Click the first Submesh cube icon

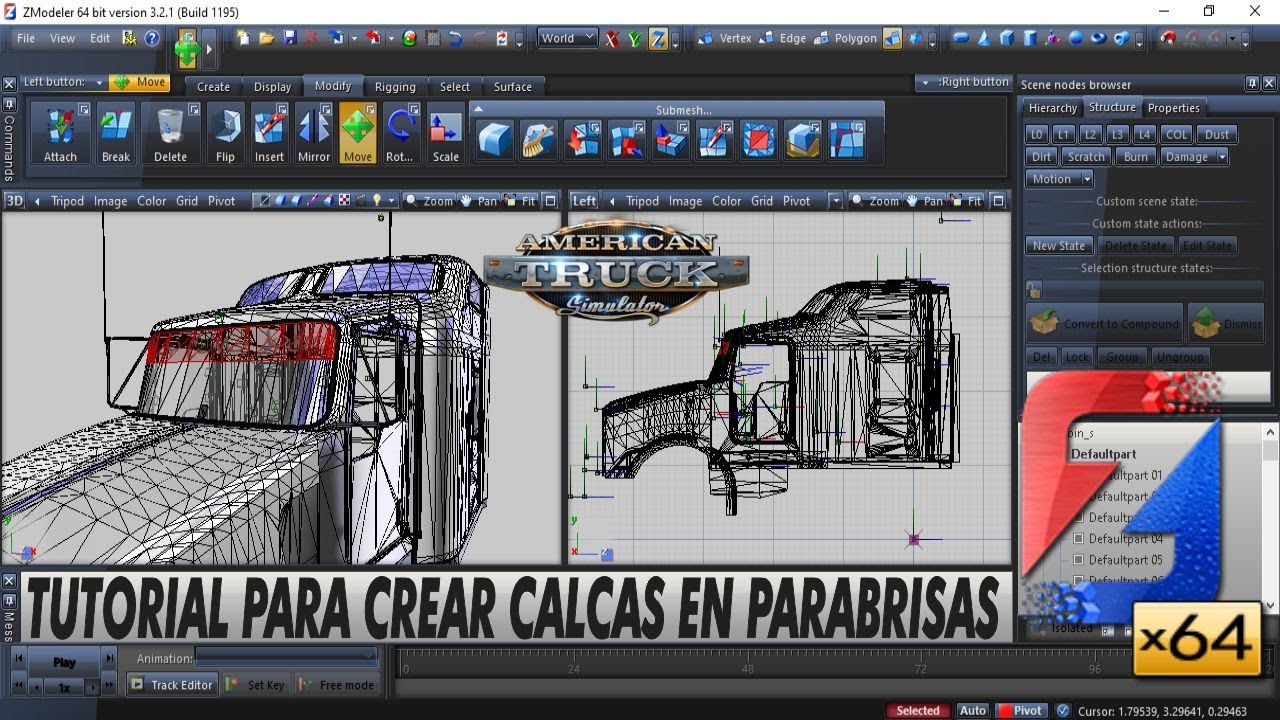point(494,140)
